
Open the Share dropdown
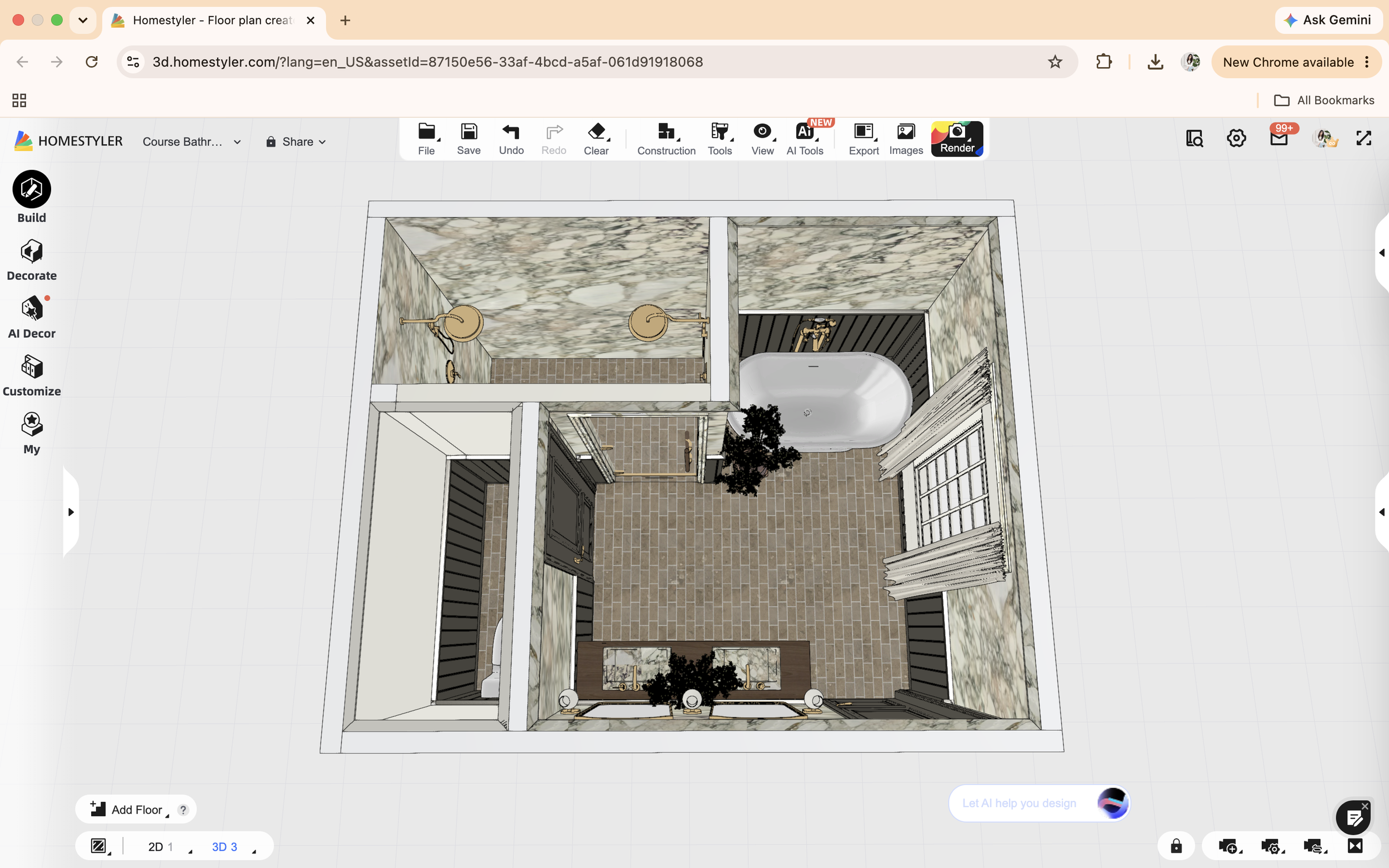(x=296, y=142)
